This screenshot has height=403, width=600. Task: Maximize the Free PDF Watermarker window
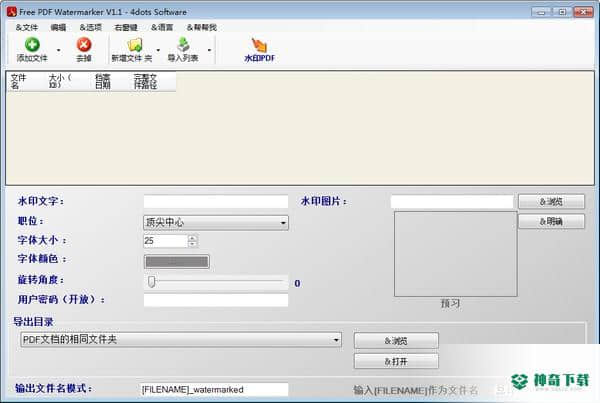(x=562, y=12)
